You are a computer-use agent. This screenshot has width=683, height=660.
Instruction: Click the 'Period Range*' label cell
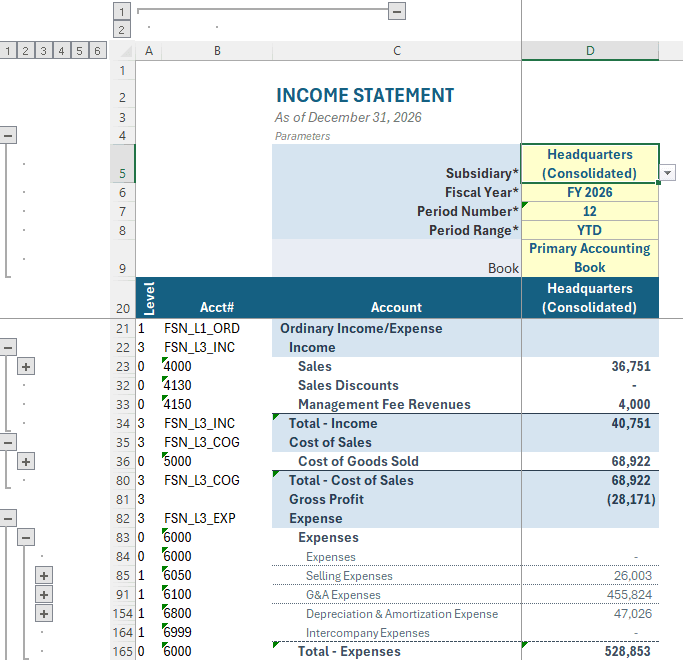pos(397,230)
